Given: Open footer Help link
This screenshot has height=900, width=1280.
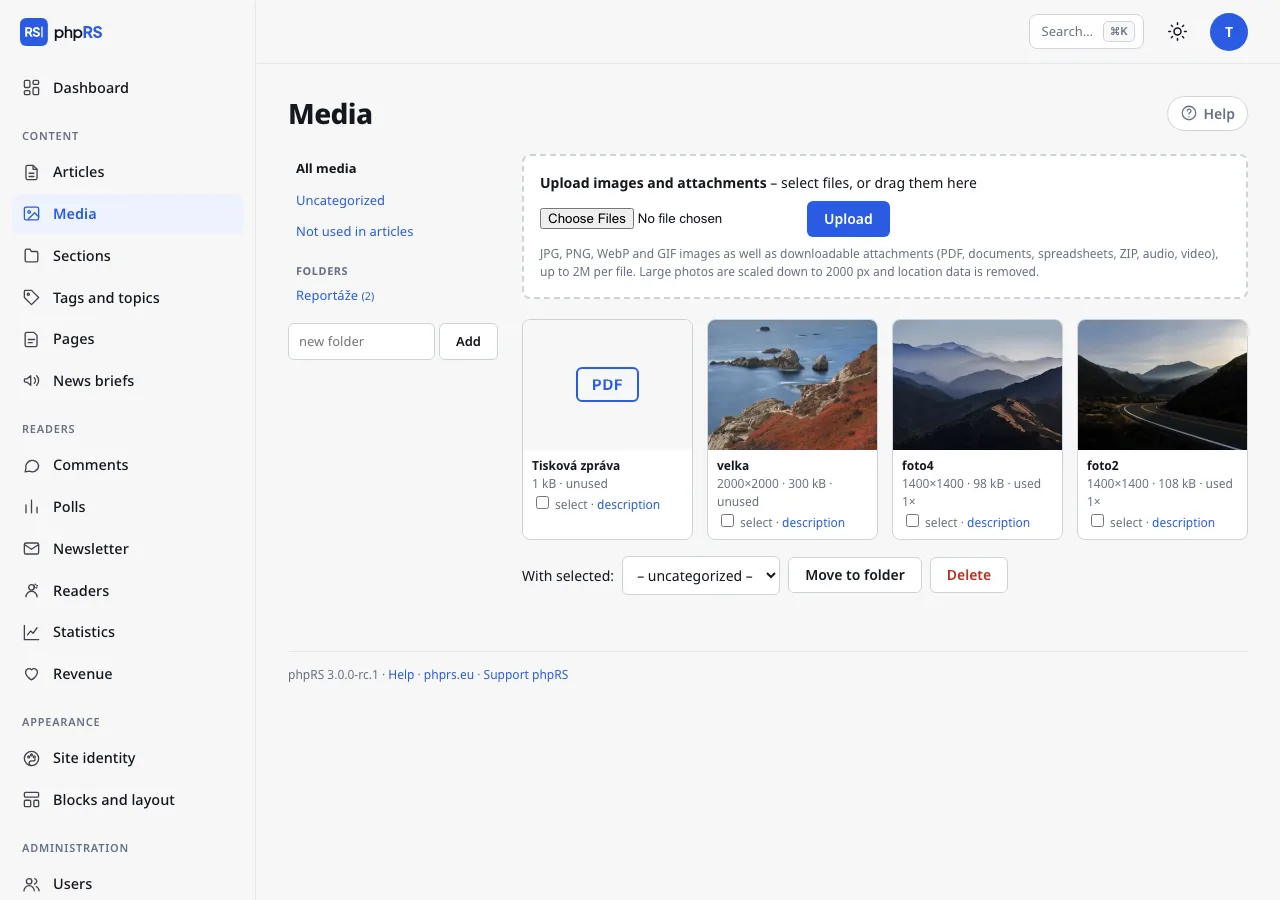Looking at the screenshot, I should [401, 675].
